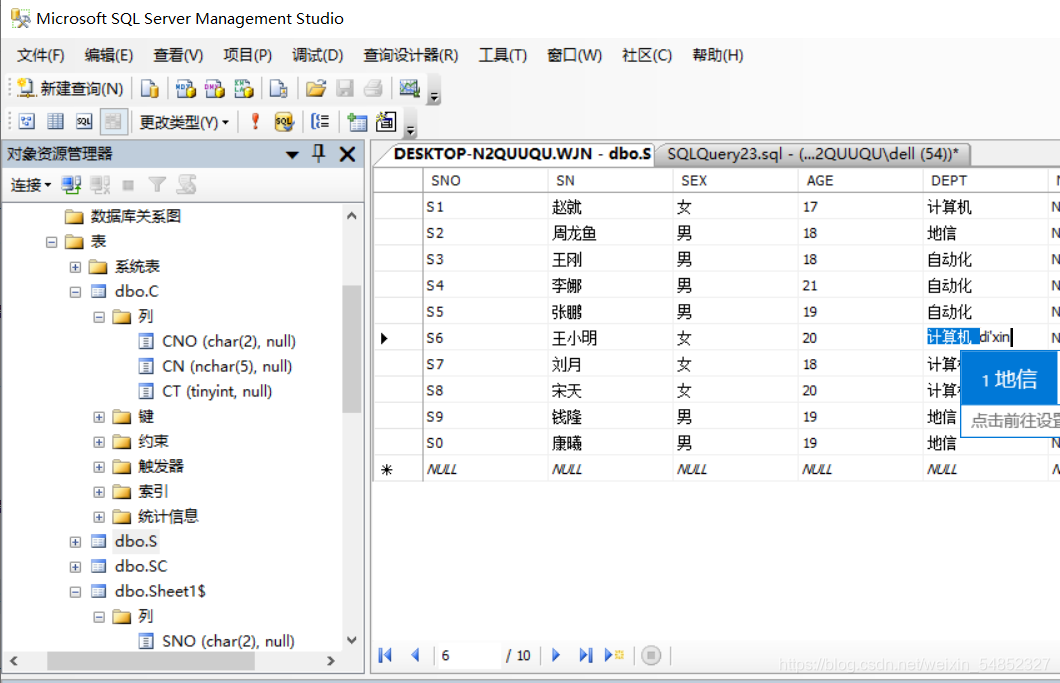Toggle the Show Criteria Pane button
This screenshot has width=1060, height=683.
[x=55, y=122]
